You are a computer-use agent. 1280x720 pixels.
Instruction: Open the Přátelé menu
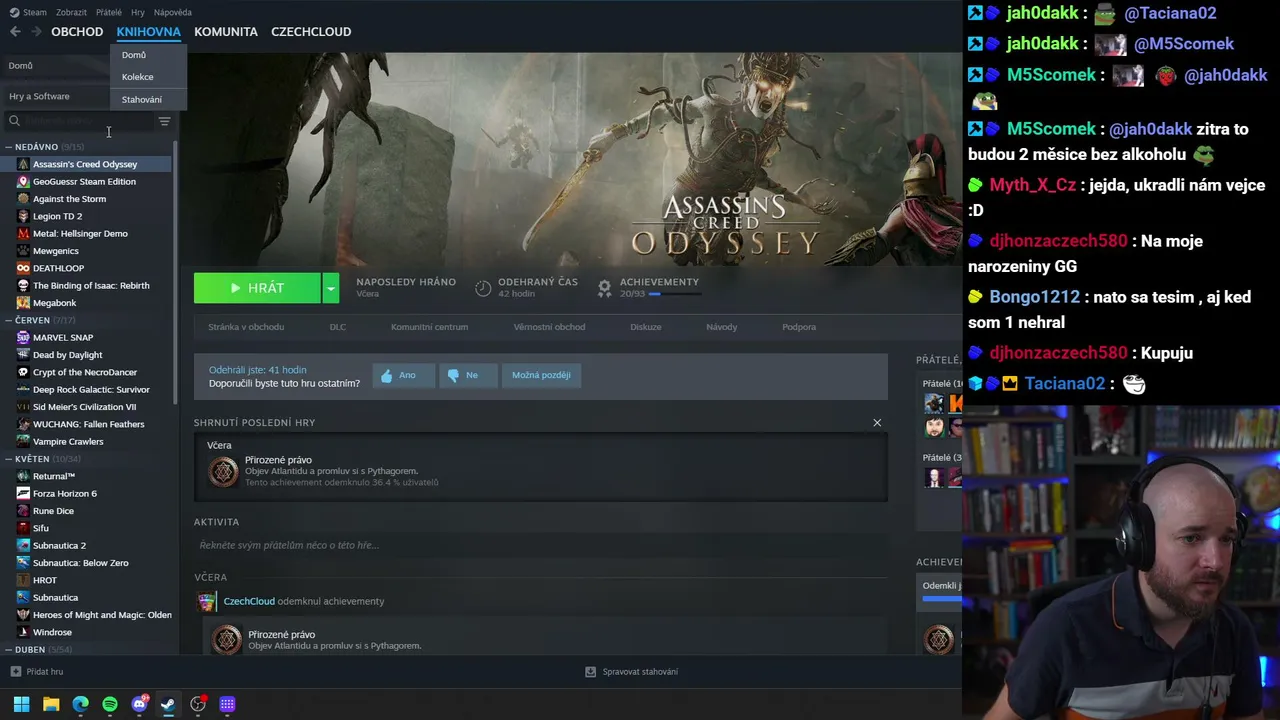[x=108, y=12]
